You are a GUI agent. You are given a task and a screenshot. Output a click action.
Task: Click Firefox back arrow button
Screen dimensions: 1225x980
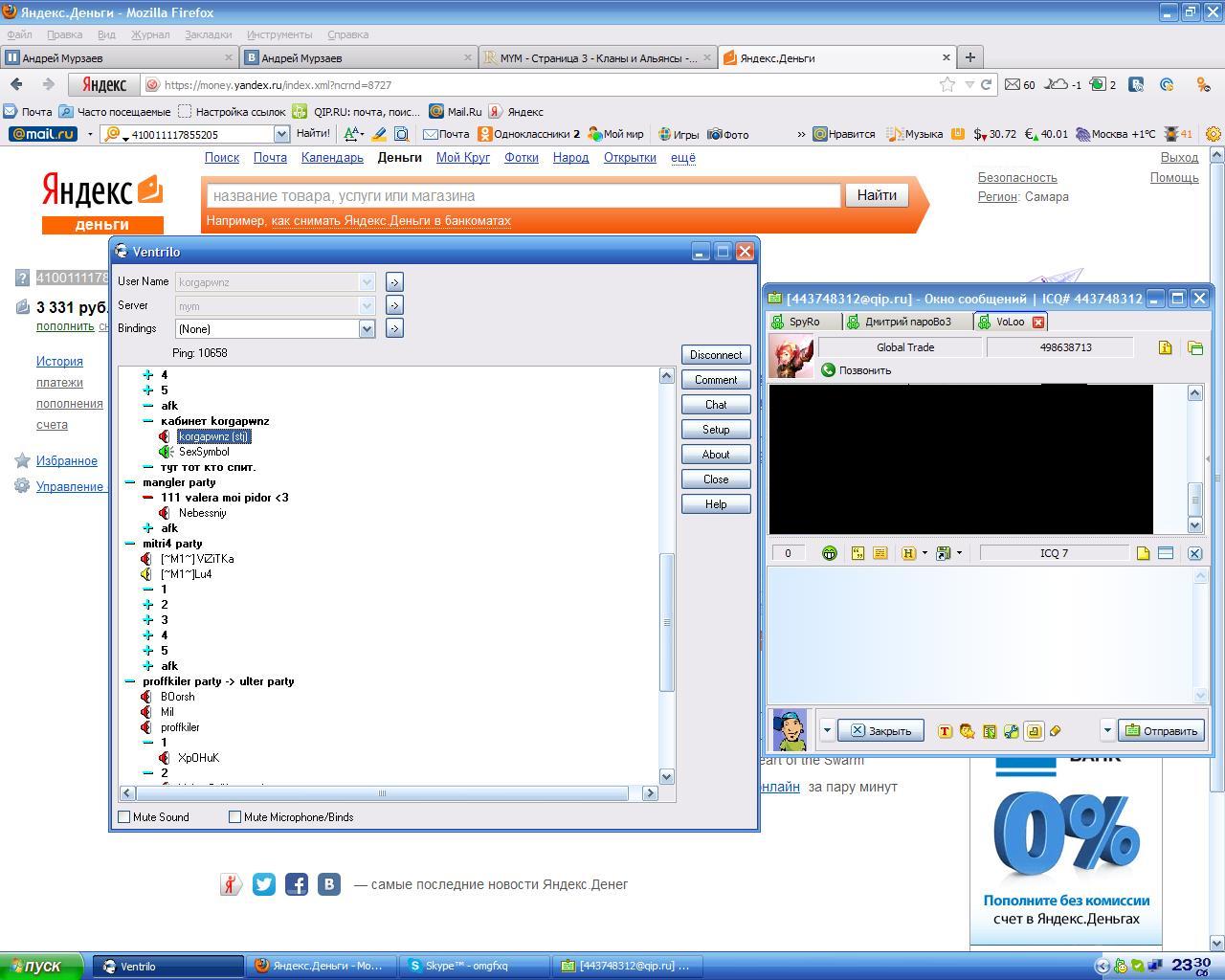click(x=16, y=84)
